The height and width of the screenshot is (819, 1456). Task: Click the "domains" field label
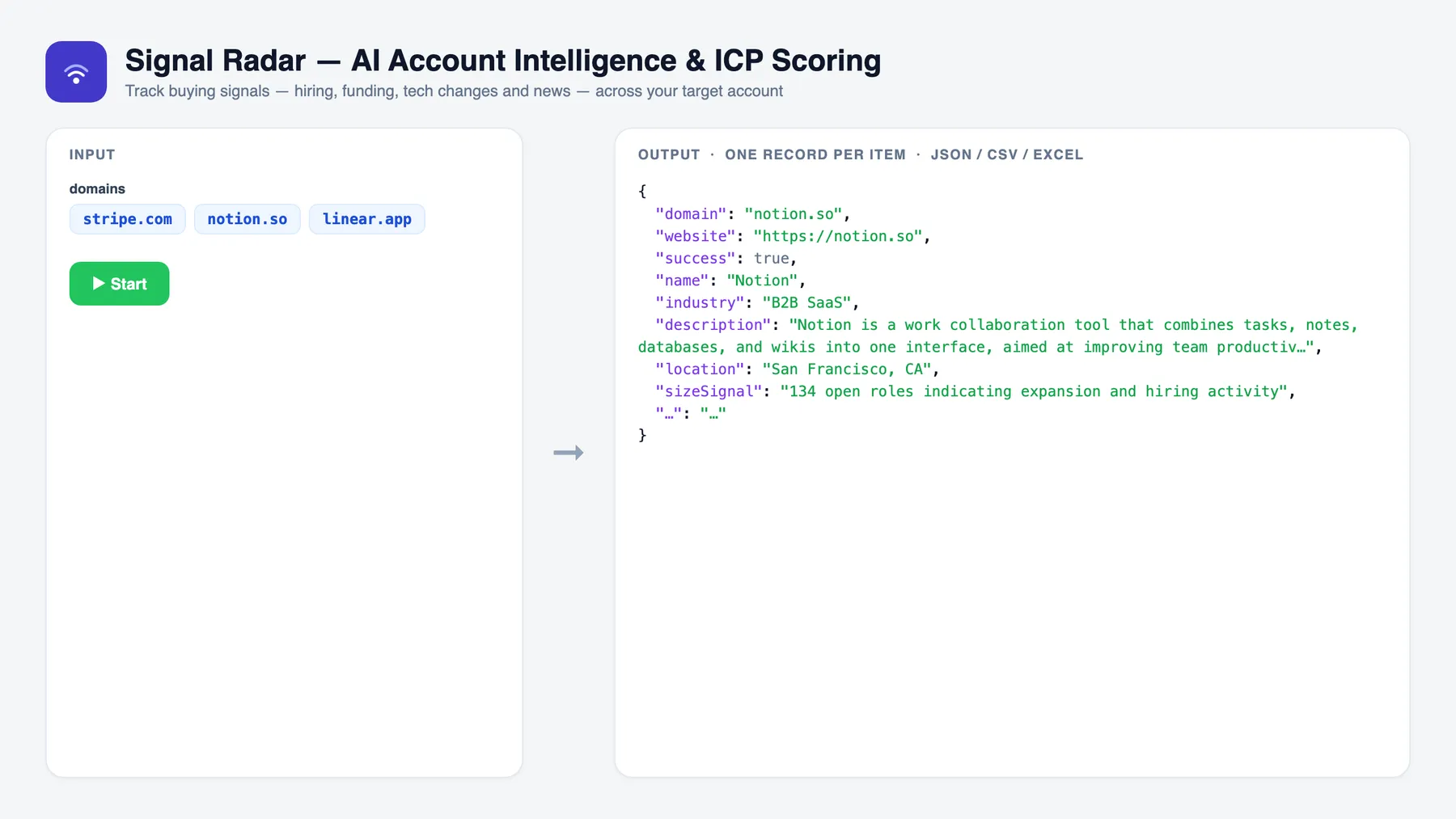[x=97, y=188]
